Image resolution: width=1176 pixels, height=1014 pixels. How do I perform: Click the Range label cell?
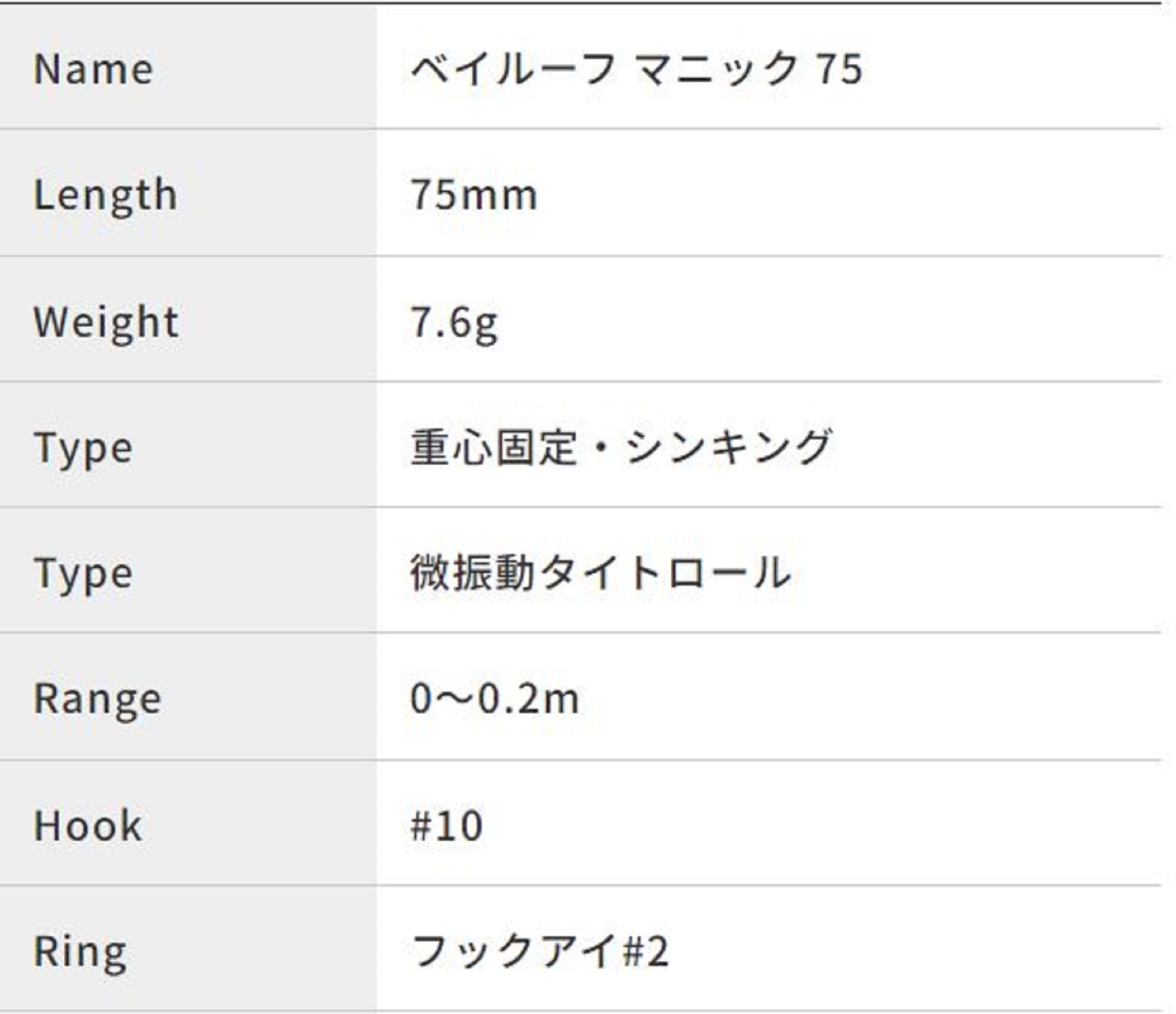pos(98,700)
